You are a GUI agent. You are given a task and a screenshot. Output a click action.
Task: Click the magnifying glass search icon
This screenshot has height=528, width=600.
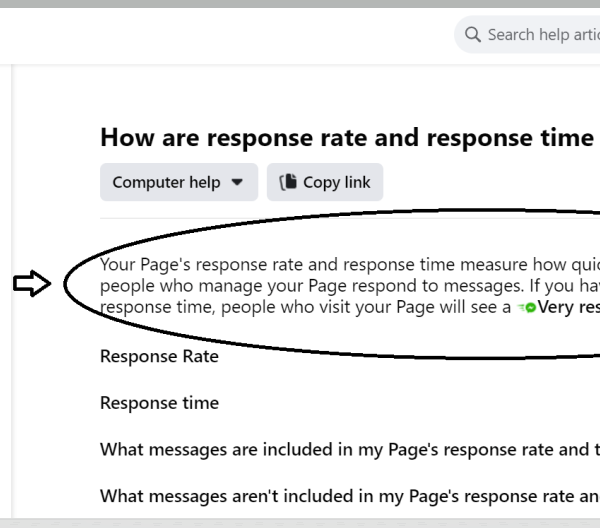point(473,34)
